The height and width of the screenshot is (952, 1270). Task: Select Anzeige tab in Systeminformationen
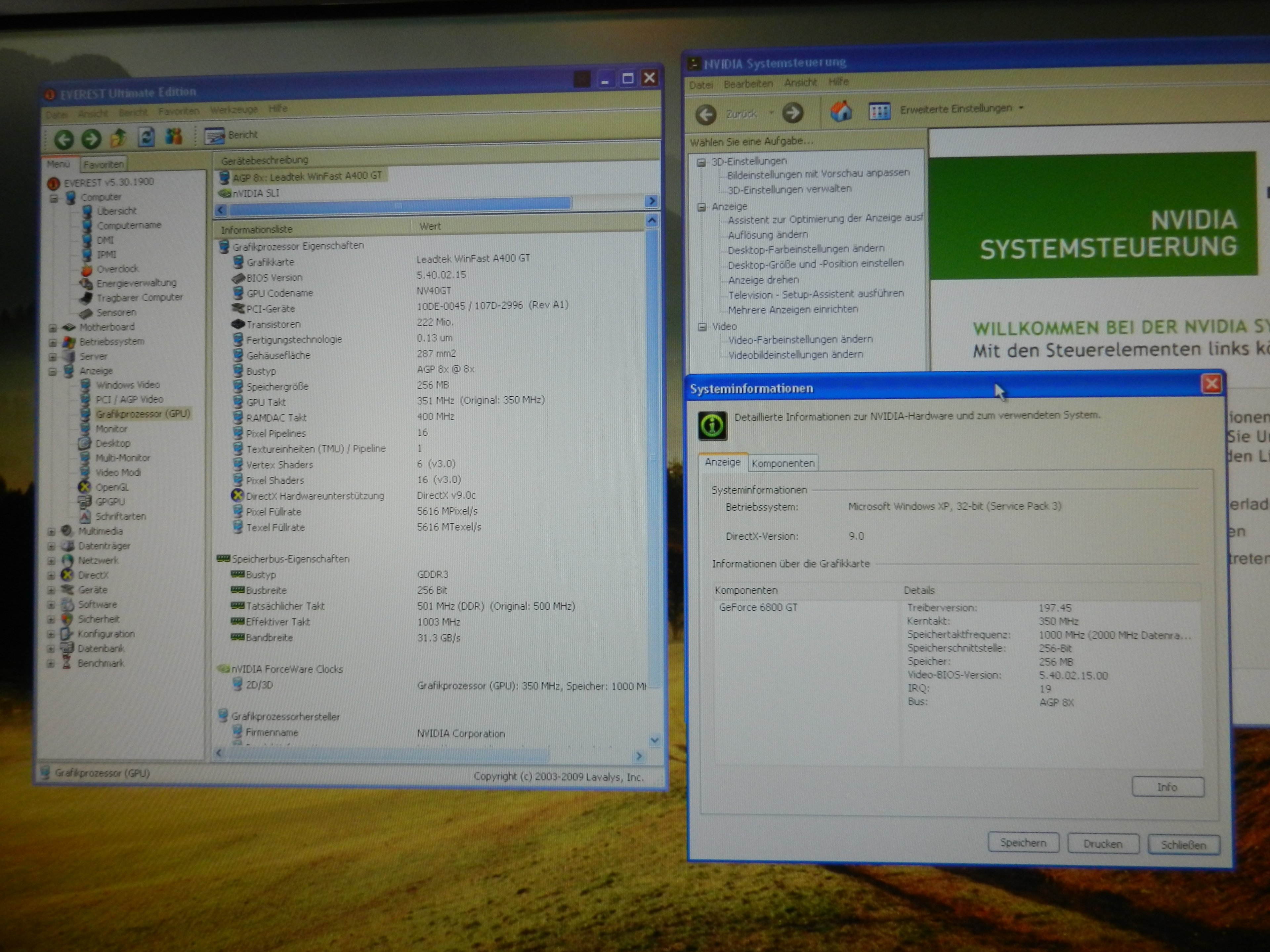722,462
